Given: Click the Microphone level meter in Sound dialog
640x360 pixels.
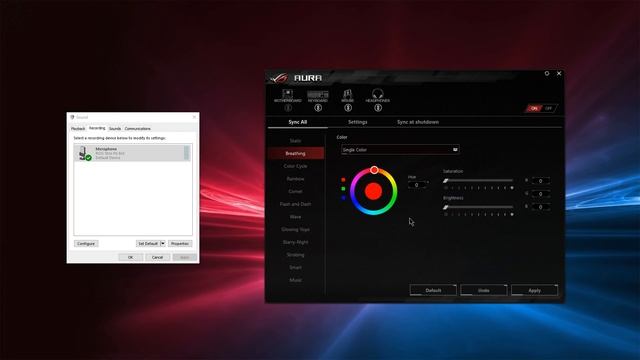Looking at the screenshot, I should tap(187, 153).
